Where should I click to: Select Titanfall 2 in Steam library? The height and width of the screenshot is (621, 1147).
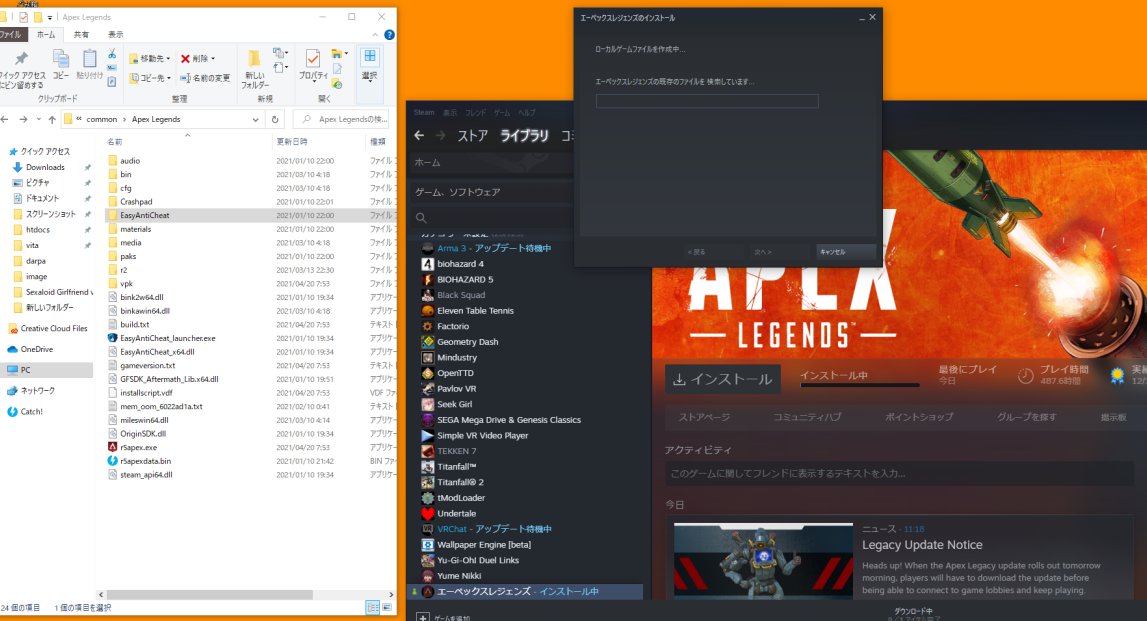[x=459, y=482]
